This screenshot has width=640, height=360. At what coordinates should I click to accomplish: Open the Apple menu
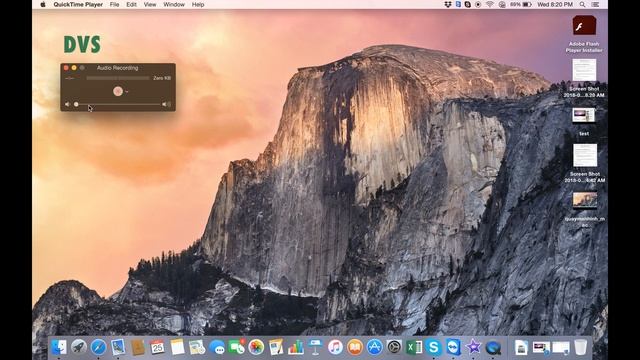(43, 4)
